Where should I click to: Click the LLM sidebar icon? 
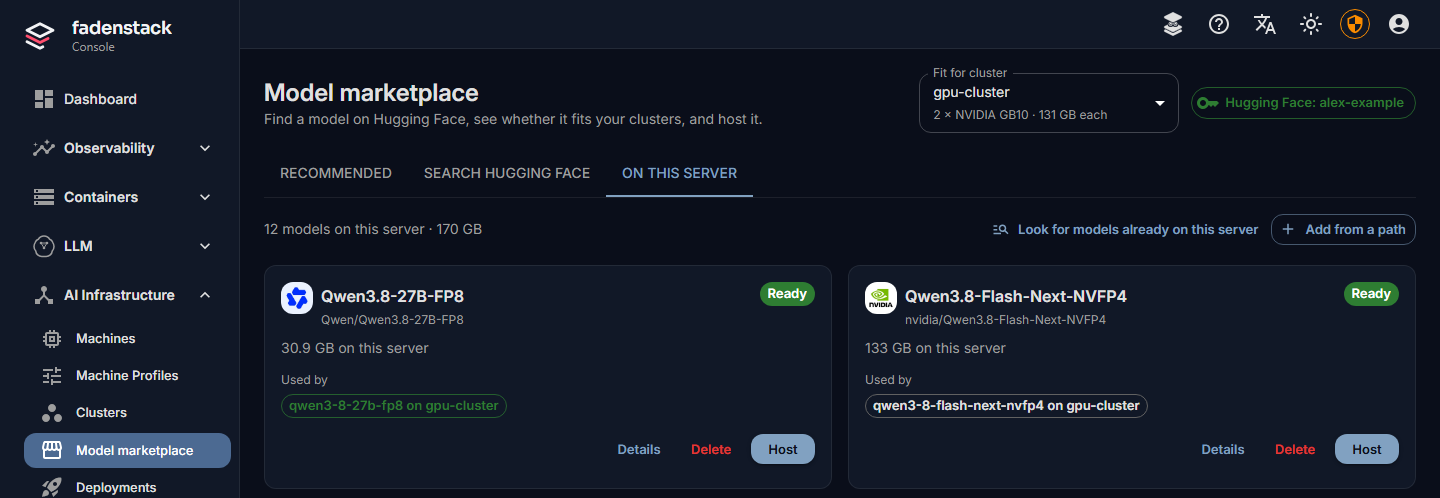click(x=43, y=246)
